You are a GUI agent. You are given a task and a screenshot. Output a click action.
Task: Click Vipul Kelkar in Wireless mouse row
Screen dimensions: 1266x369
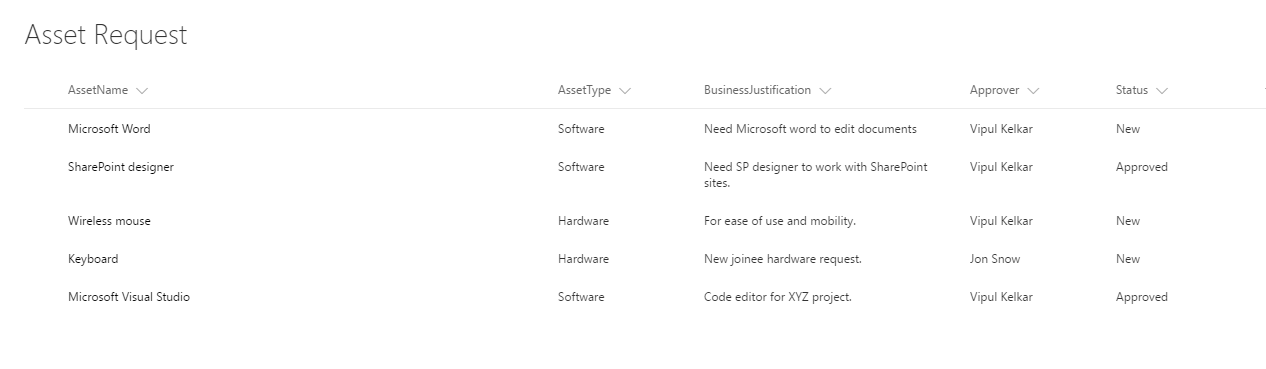[1001, 221]
